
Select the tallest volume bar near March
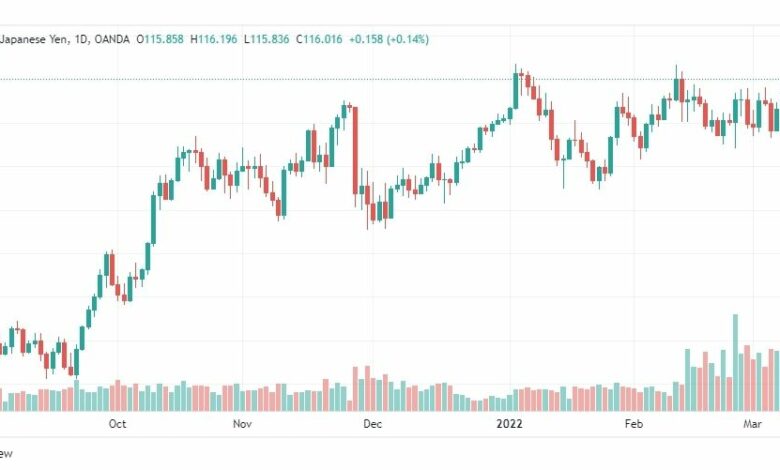pos(735,362)
